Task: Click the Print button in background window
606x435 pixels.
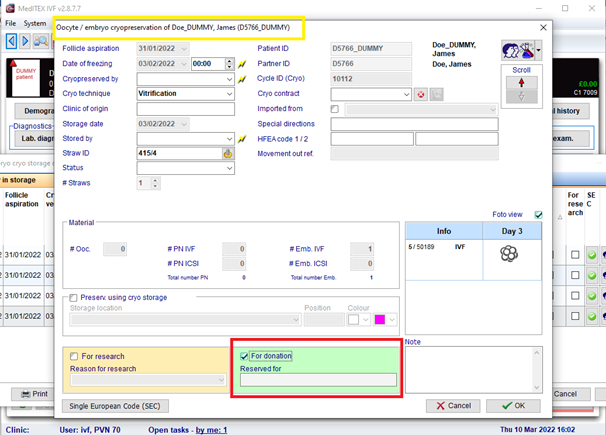Action: 34,394
